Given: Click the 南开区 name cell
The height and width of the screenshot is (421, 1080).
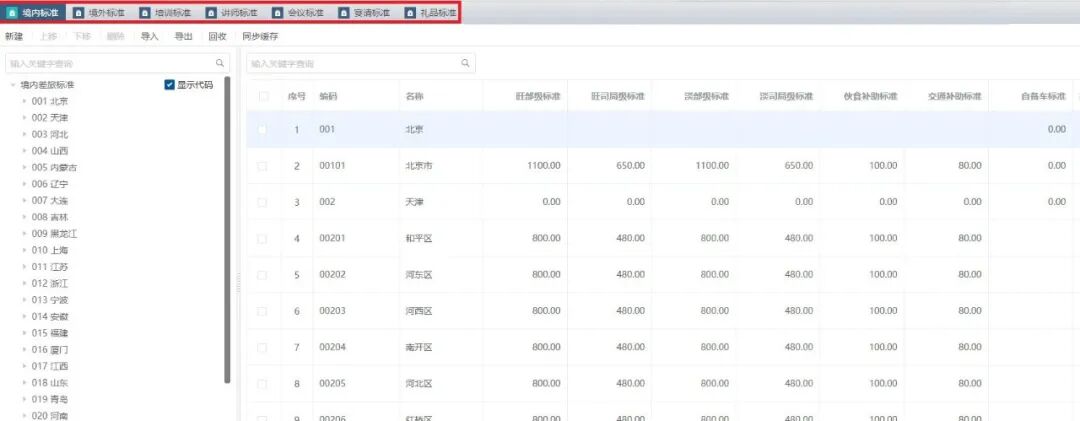Looking at the screenshot, I should [x=419, y=347].
